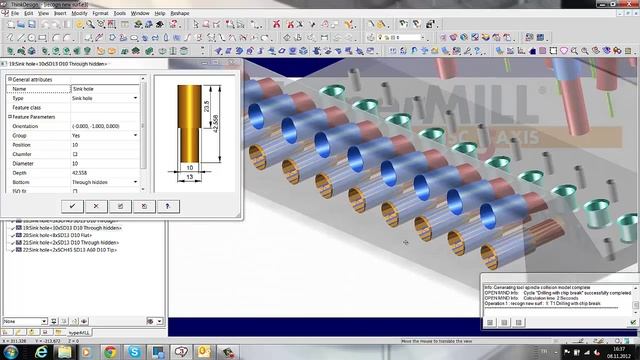Click the magnifier zoom icon in top toolbar

(x=90, y=24)
